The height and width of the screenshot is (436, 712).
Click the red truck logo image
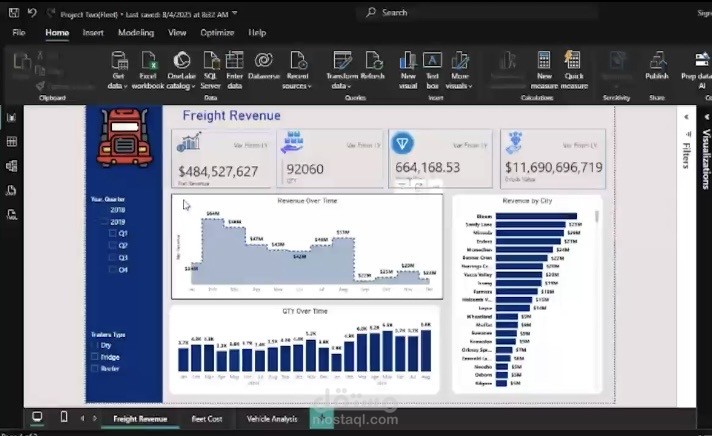tap(124, 138)
